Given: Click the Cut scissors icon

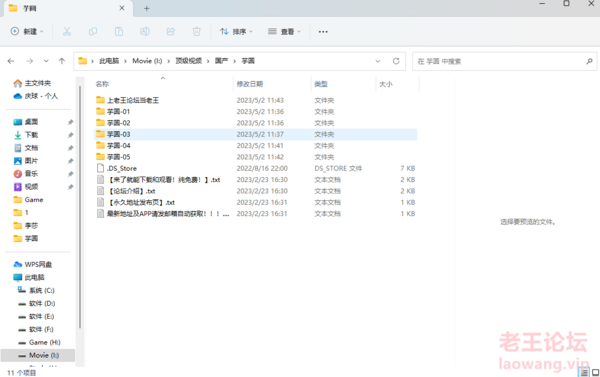Looking at the screenshot, I should (67, 31).
